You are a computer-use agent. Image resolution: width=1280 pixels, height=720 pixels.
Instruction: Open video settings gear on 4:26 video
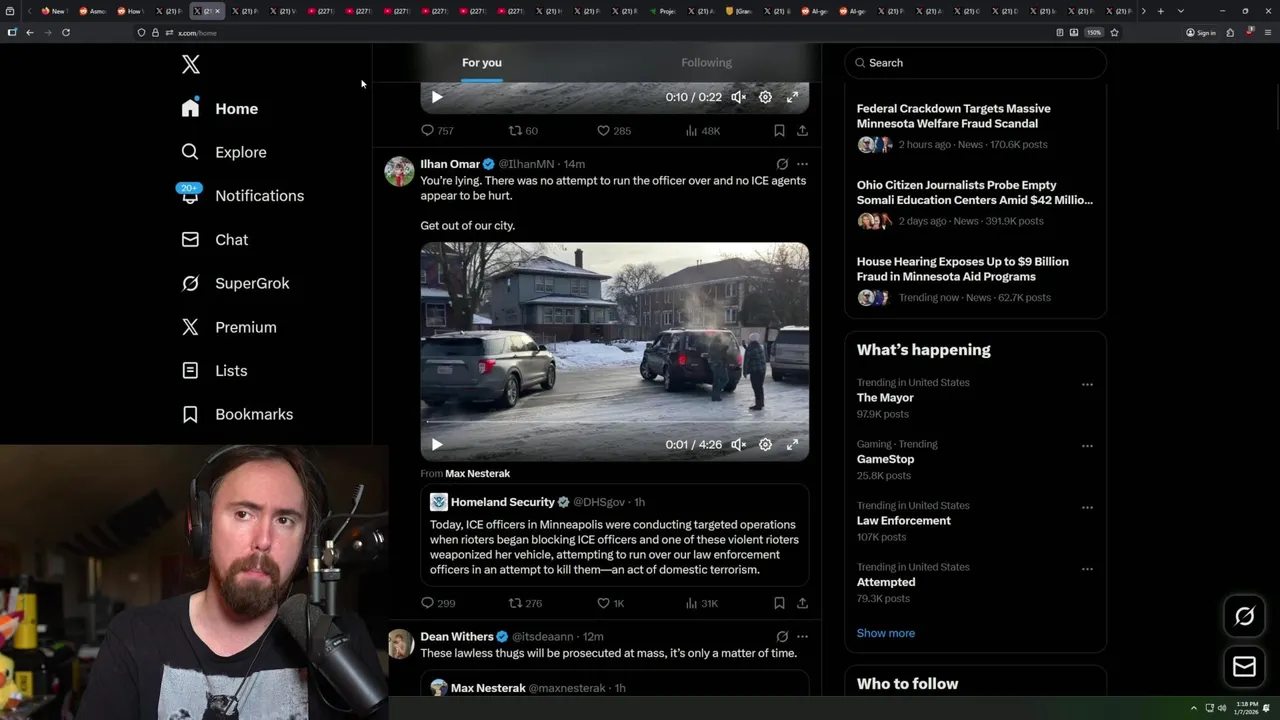click(x=765, y=445)
